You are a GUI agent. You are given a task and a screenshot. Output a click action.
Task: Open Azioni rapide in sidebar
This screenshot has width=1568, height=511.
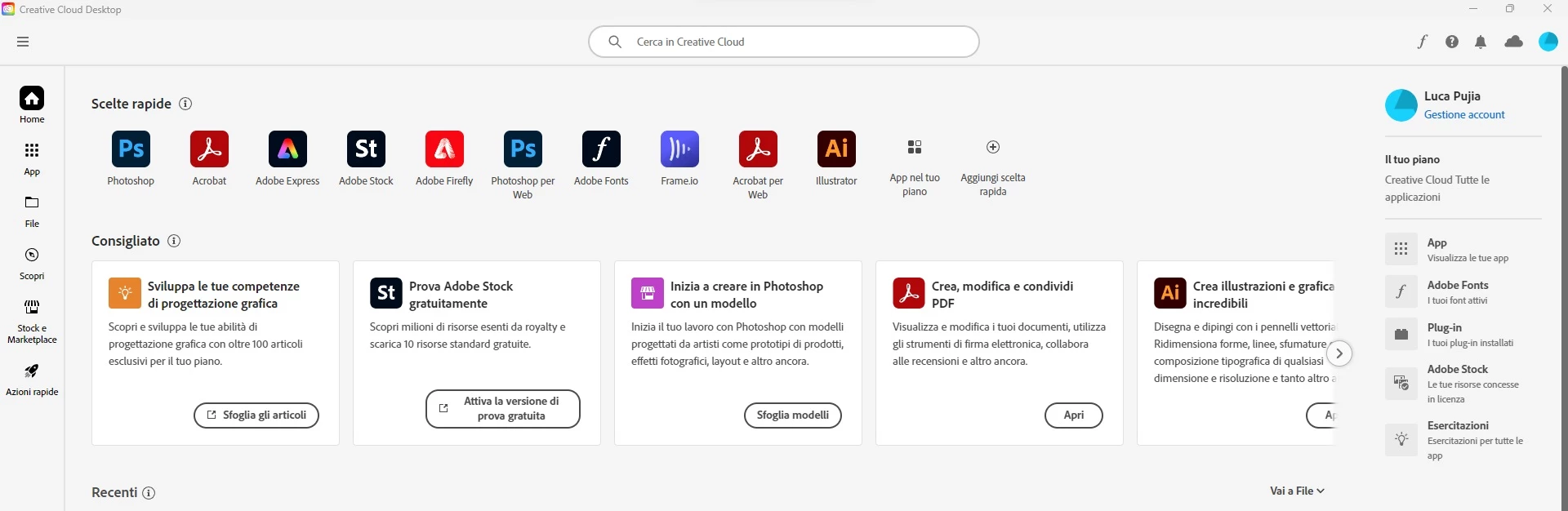click(x=32, y=379)
